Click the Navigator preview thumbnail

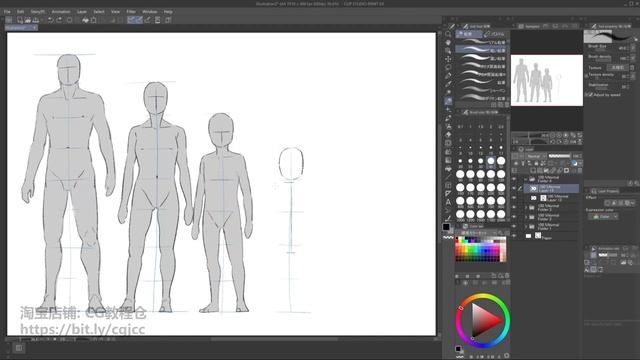click(x=547, y=80)
